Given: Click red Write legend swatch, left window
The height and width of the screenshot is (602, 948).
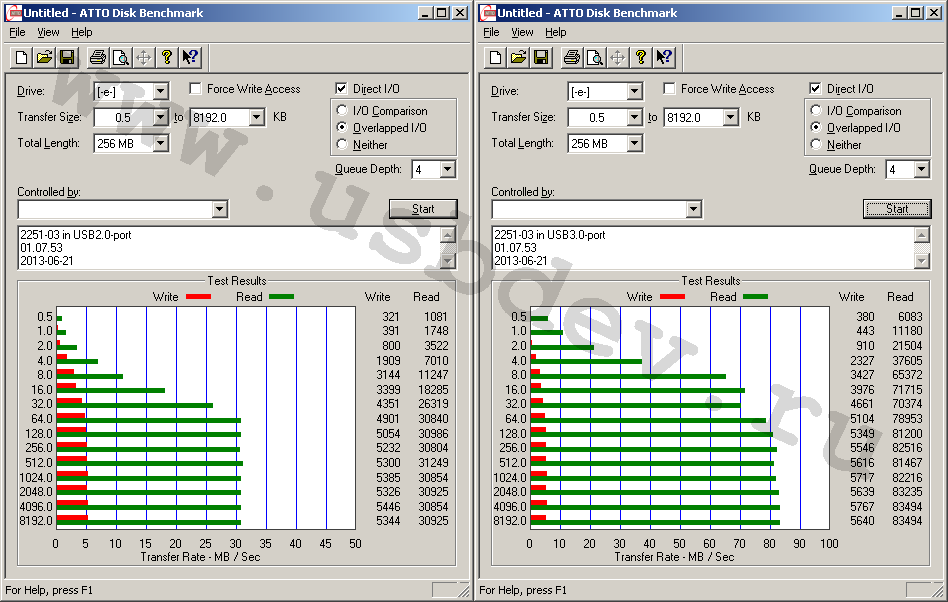Looking at the screenshot, I should [198, 297].
